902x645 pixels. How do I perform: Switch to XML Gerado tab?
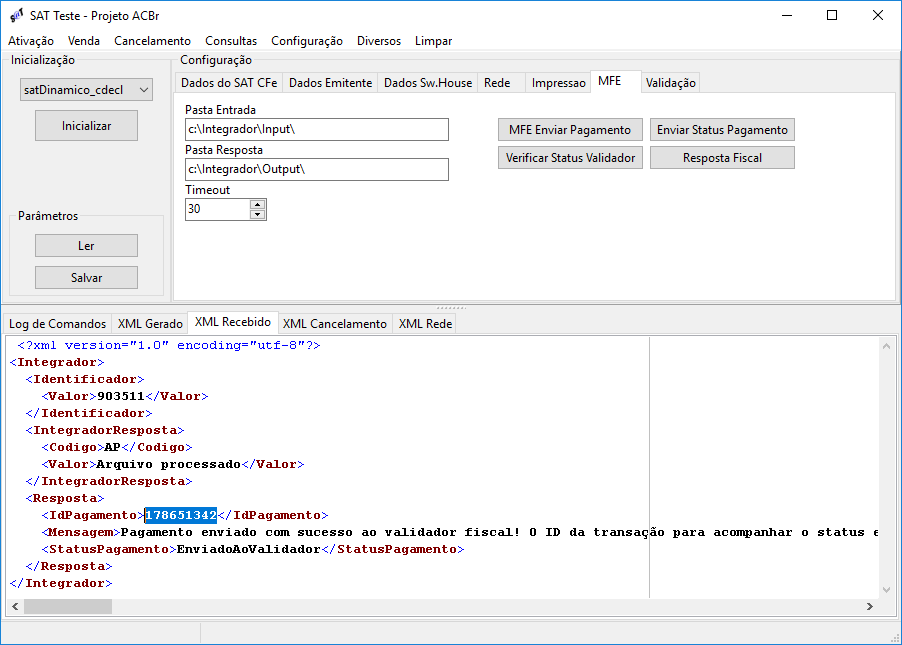150,324
